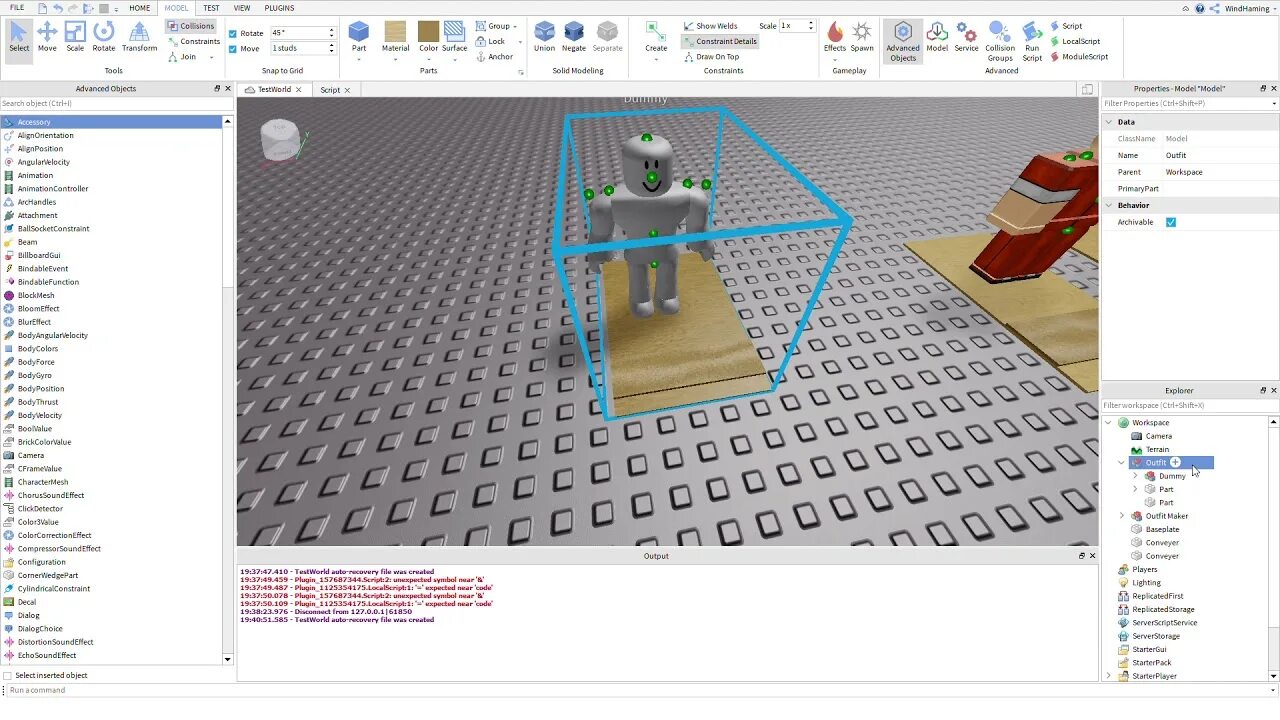
Task: Click the add-object plus icon beside Outfit
Action: point(1176,462)
